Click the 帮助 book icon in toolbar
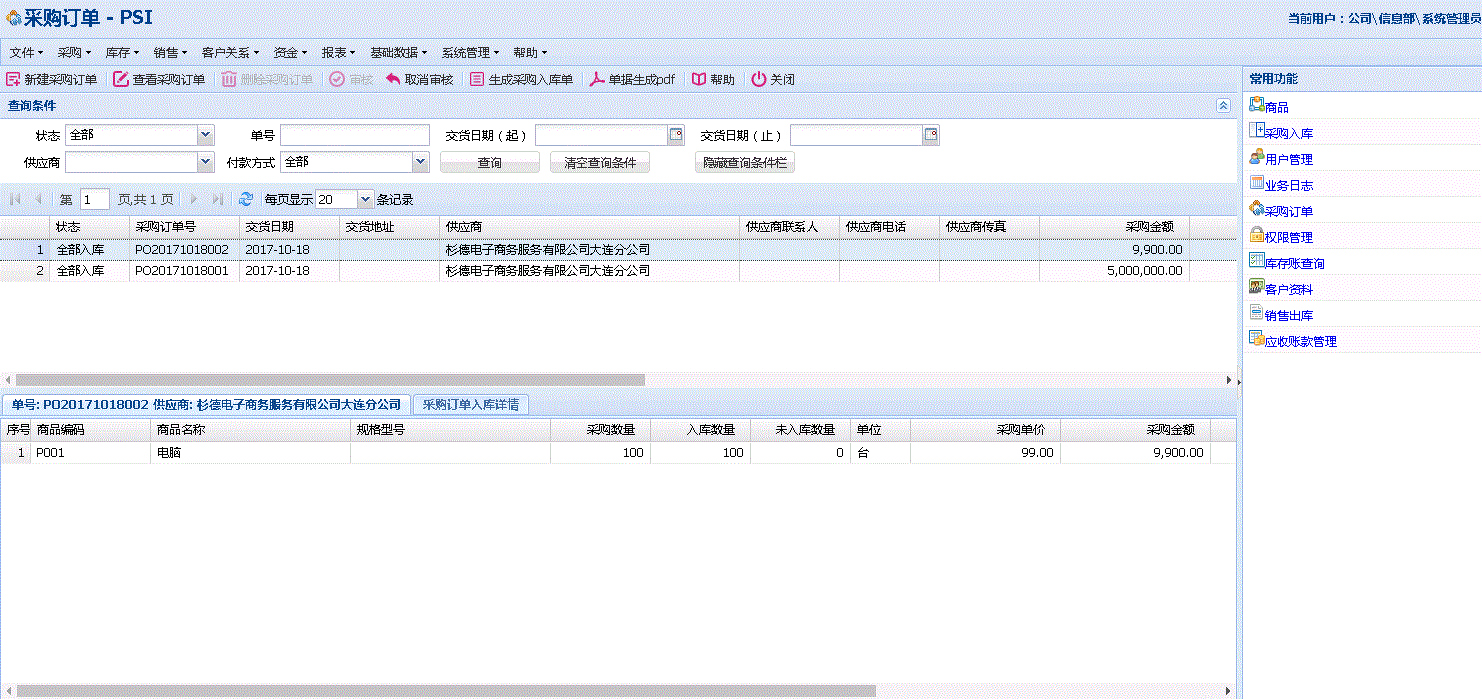Image resolution: width=1482 pixels, height=699 pixels. pos(699,80)
